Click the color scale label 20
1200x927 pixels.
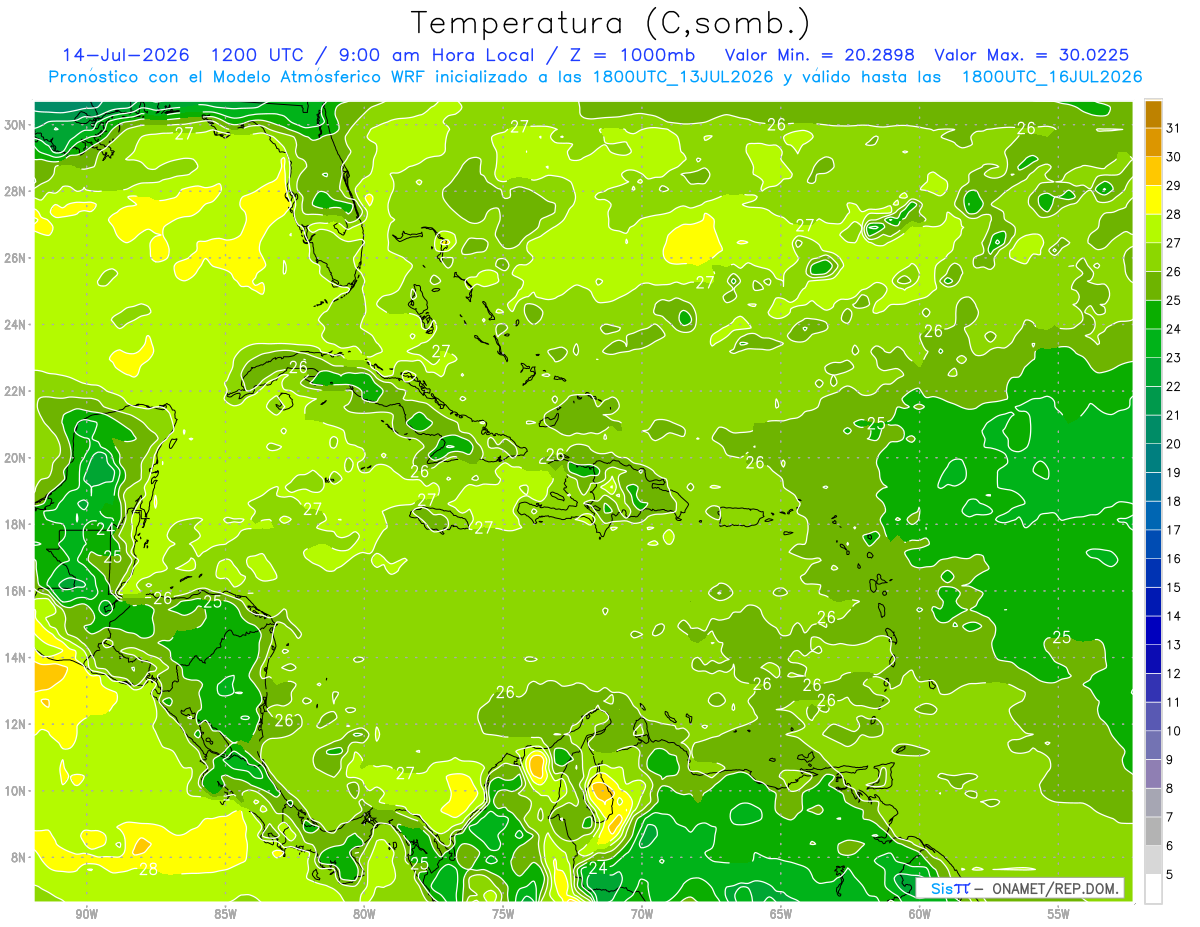[x=1174, y=444]
